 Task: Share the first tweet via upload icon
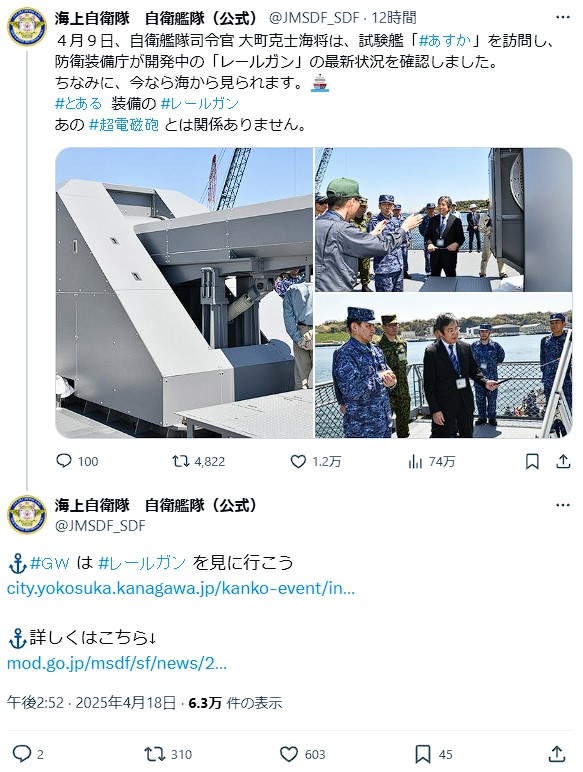pyautogui.click(x=563, y=461)
